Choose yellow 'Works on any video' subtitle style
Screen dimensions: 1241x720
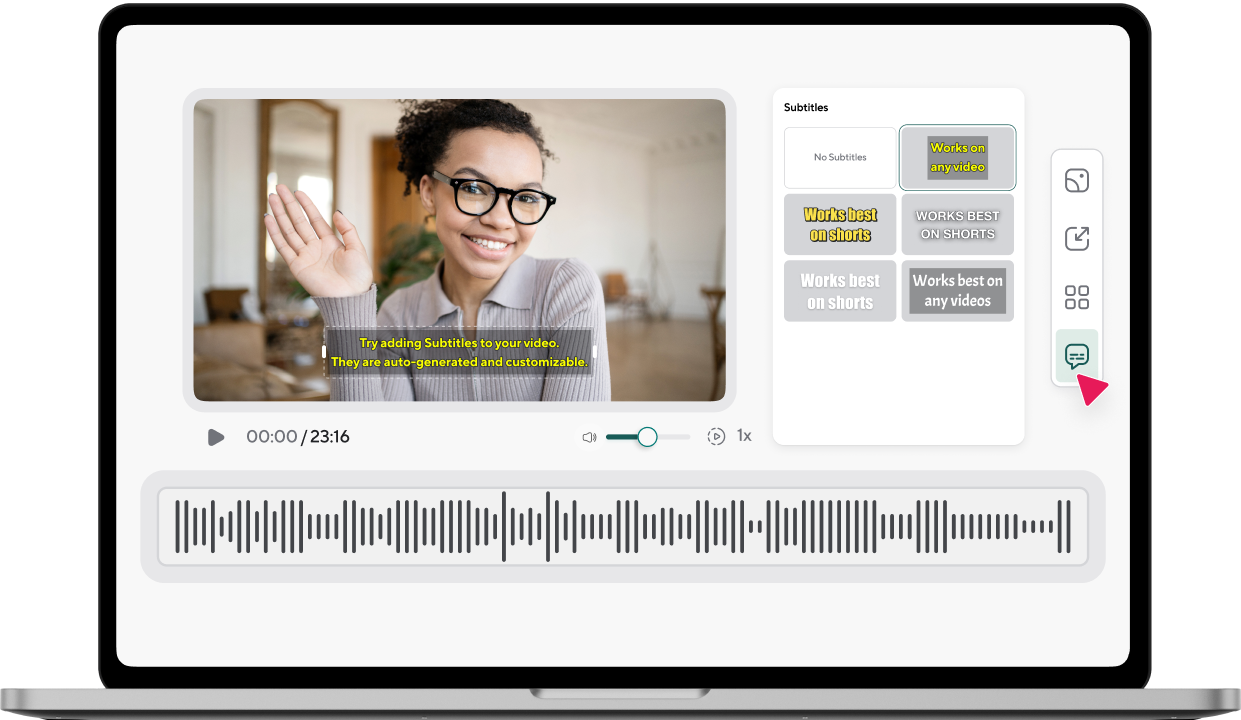point(957,157)
